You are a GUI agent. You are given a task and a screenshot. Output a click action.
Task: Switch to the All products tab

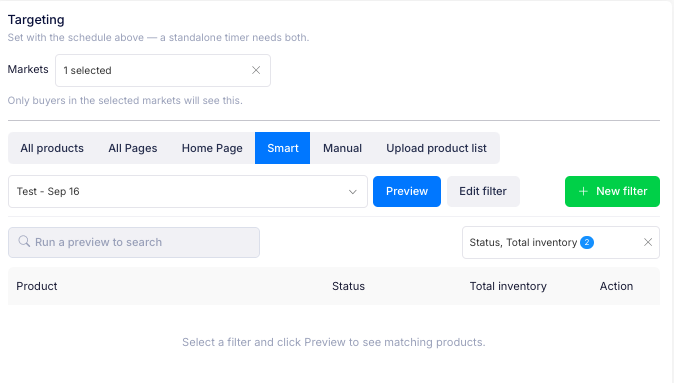(52, 148)
